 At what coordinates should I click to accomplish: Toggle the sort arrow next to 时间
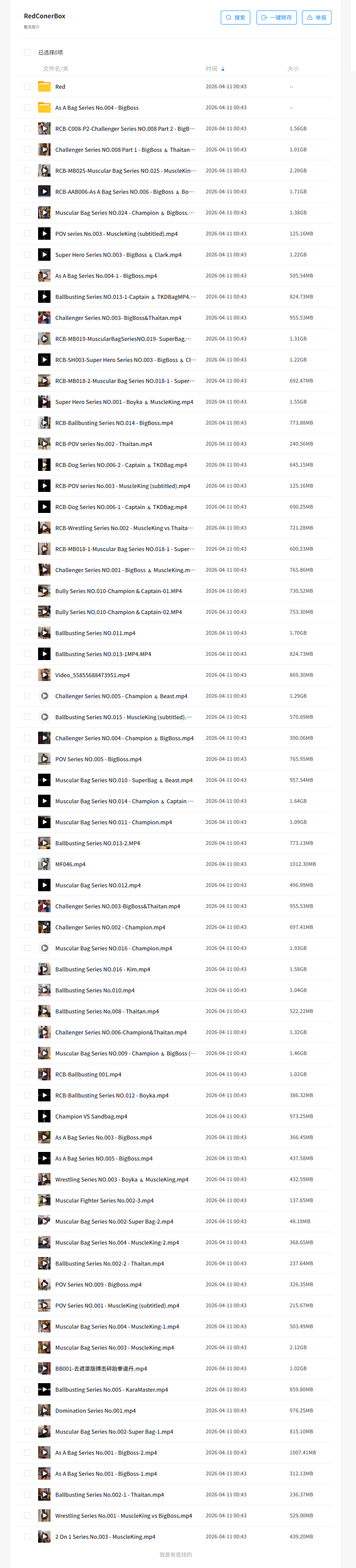(223, 69)
